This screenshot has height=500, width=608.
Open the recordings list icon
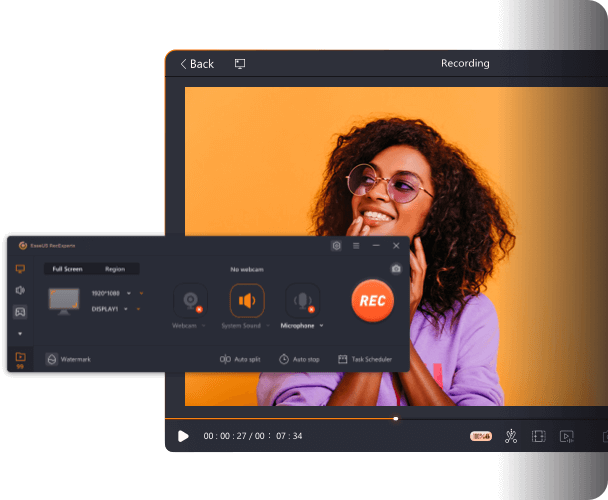point(20,357)
